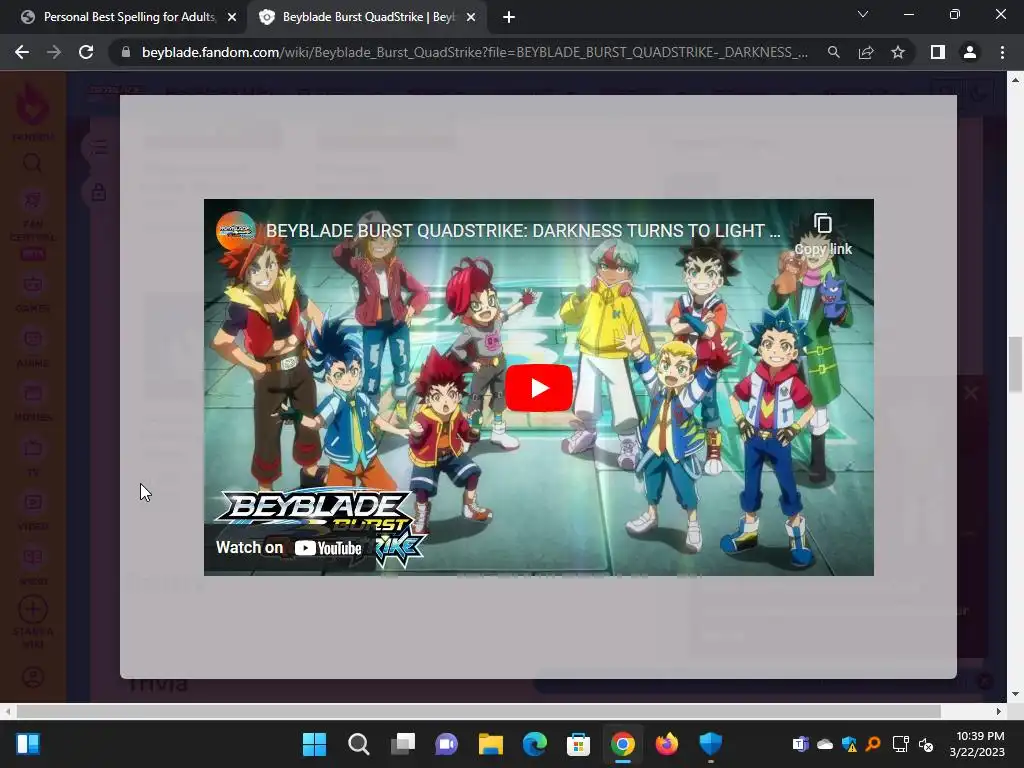The image size is (1024, 768).
Task: Open video via Watch on YouTube
Action: click(289, 547)
